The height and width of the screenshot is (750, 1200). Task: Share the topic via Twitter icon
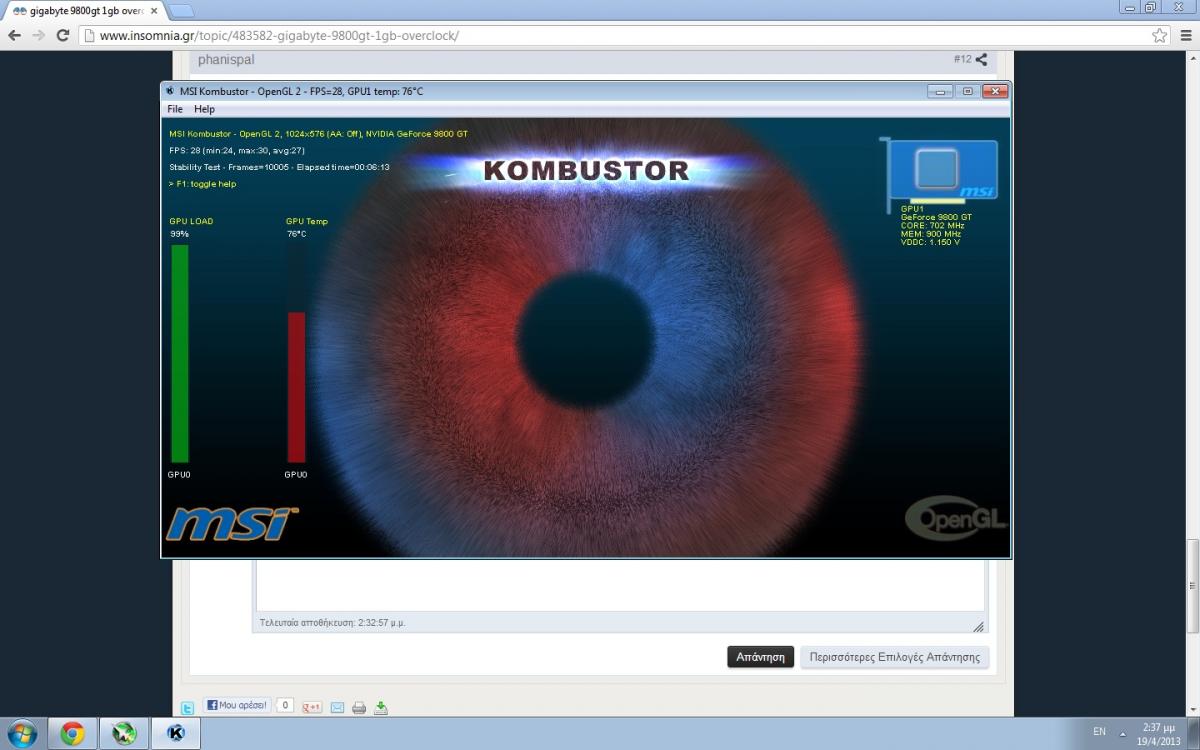click(187, 707)
